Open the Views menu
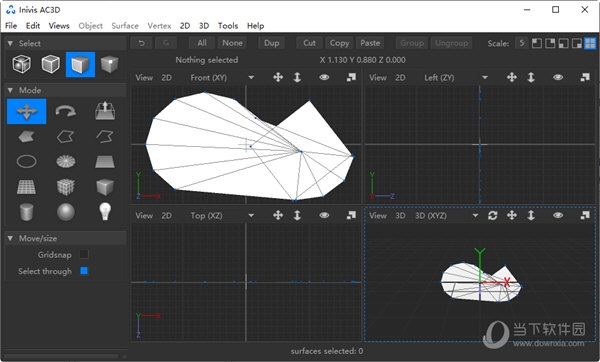This screenshot has width=600, height=362. click(59, 26)
